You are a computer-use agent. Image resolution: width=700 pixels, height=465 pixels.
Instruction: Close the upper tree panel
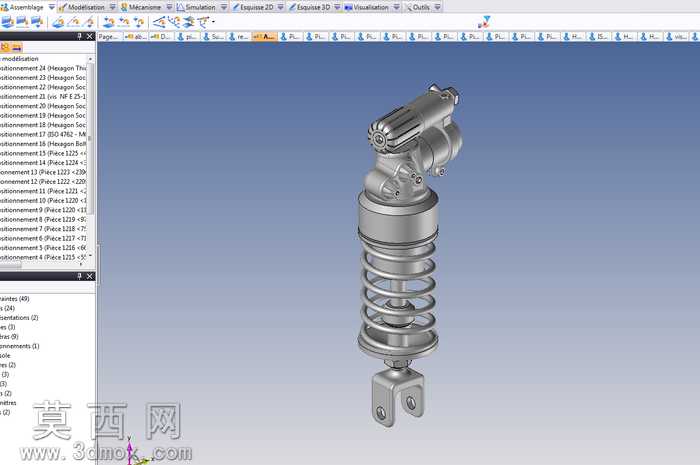click(89, 36)
